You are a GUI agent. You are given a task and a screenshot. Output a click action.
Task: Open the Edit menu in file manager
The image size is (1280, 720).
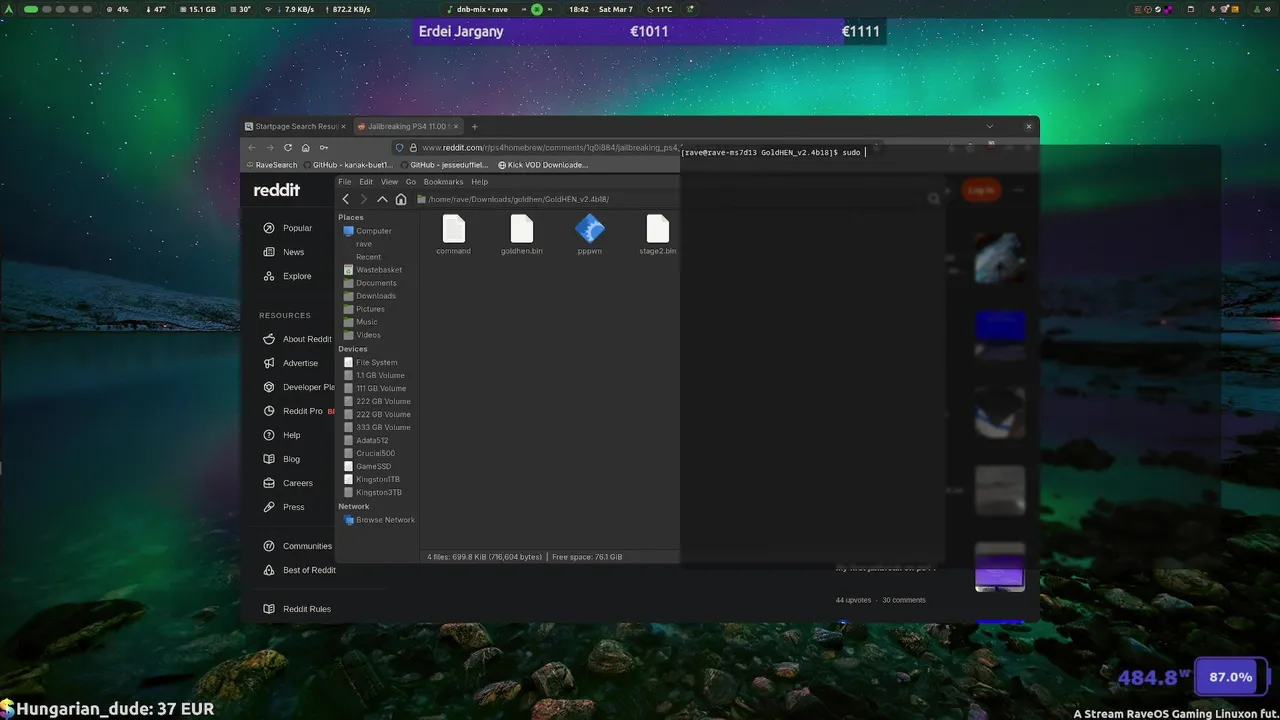click(x=366, y=182)
